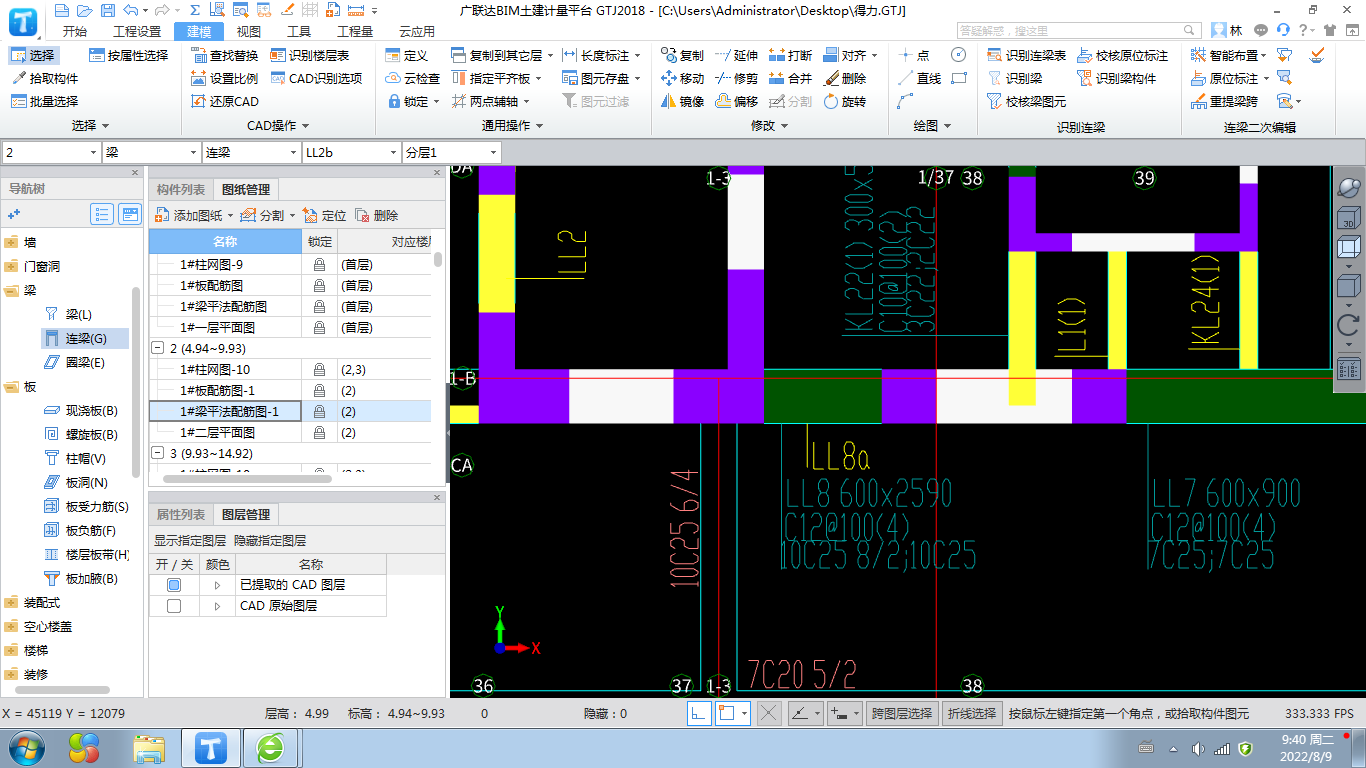Open the floor dropdown showing 2
This screenshot has height=768, width=1366.
(51, 152)
